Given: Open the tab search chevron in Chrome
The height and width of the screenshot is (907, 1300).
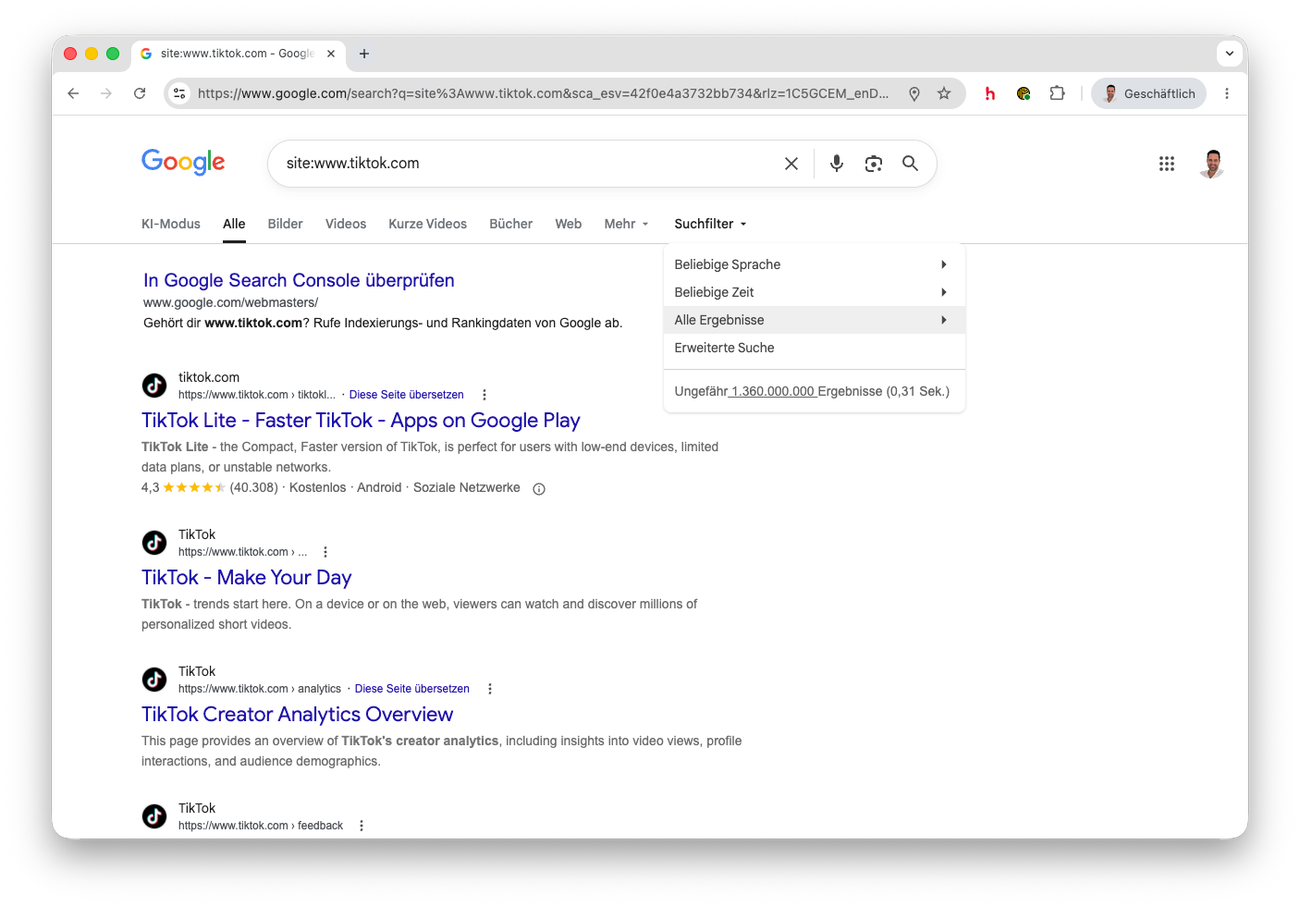Looking at the screenshot, I should (x=1229, y=53).
